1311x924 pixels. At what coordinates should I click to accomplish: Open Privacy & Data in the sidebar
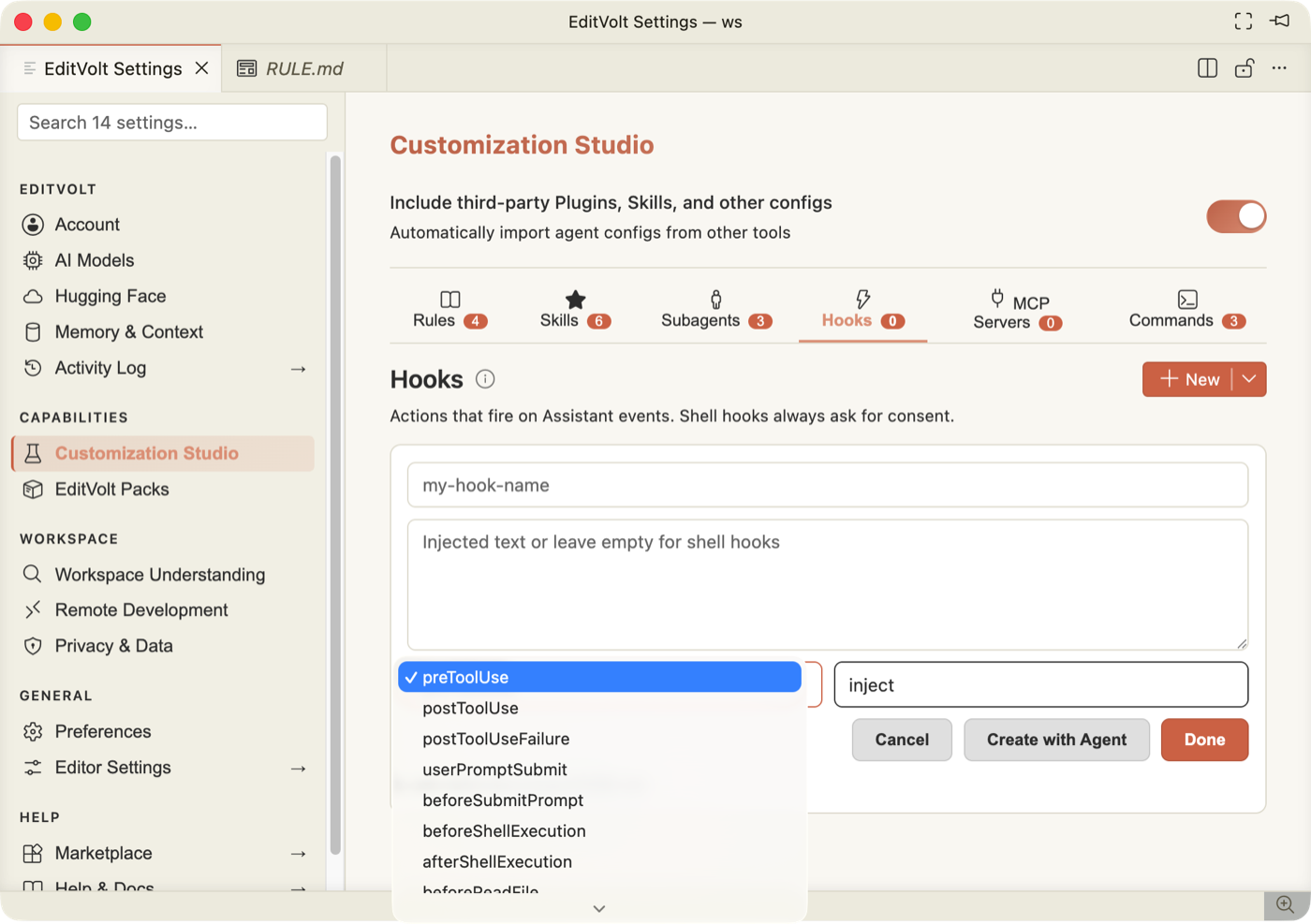click(x=163, y=646)
